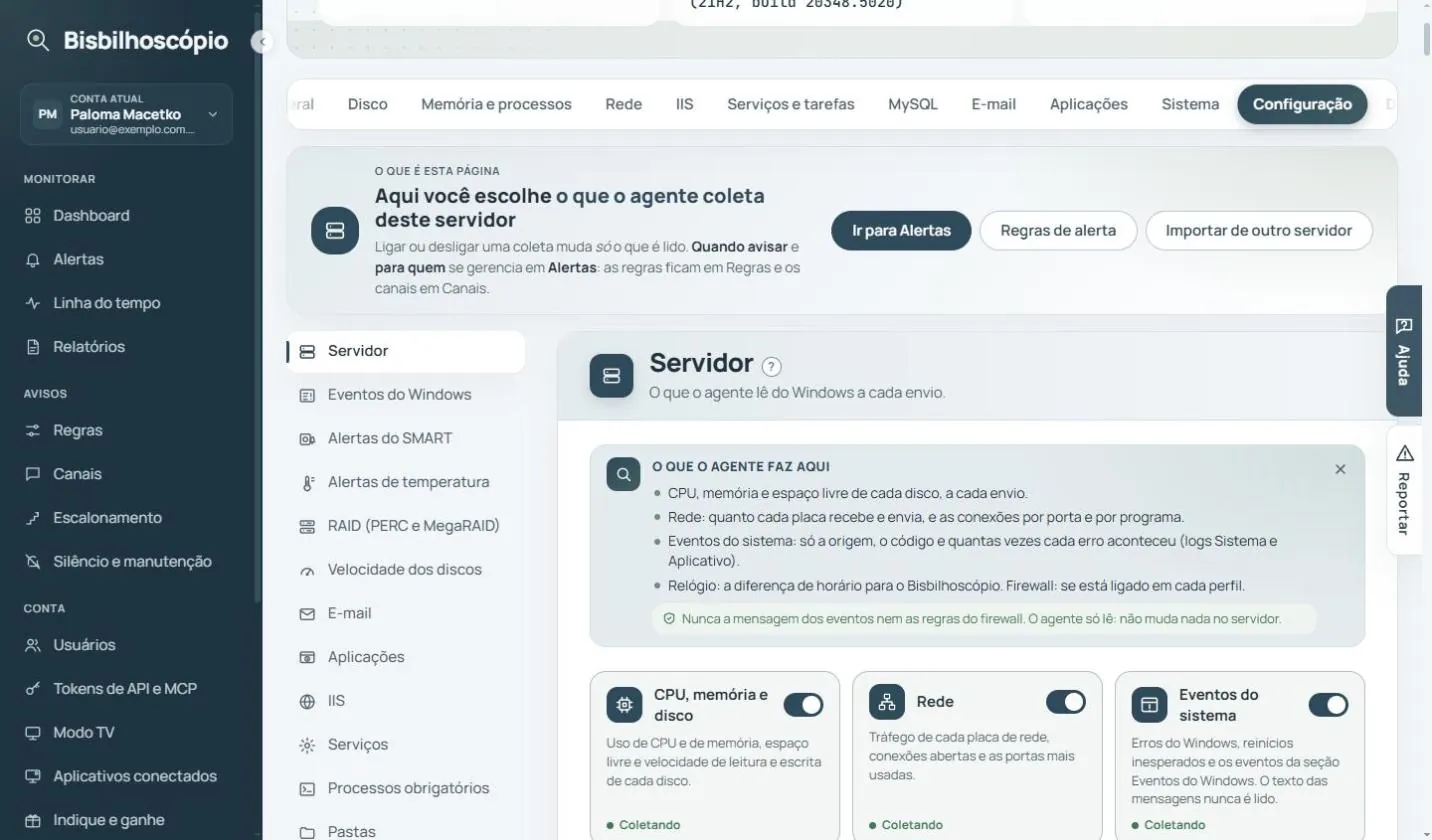Viewport: 1432px width, 840px height.
Task: Select IIS in the settings list
Action: [x=406, y=701]
